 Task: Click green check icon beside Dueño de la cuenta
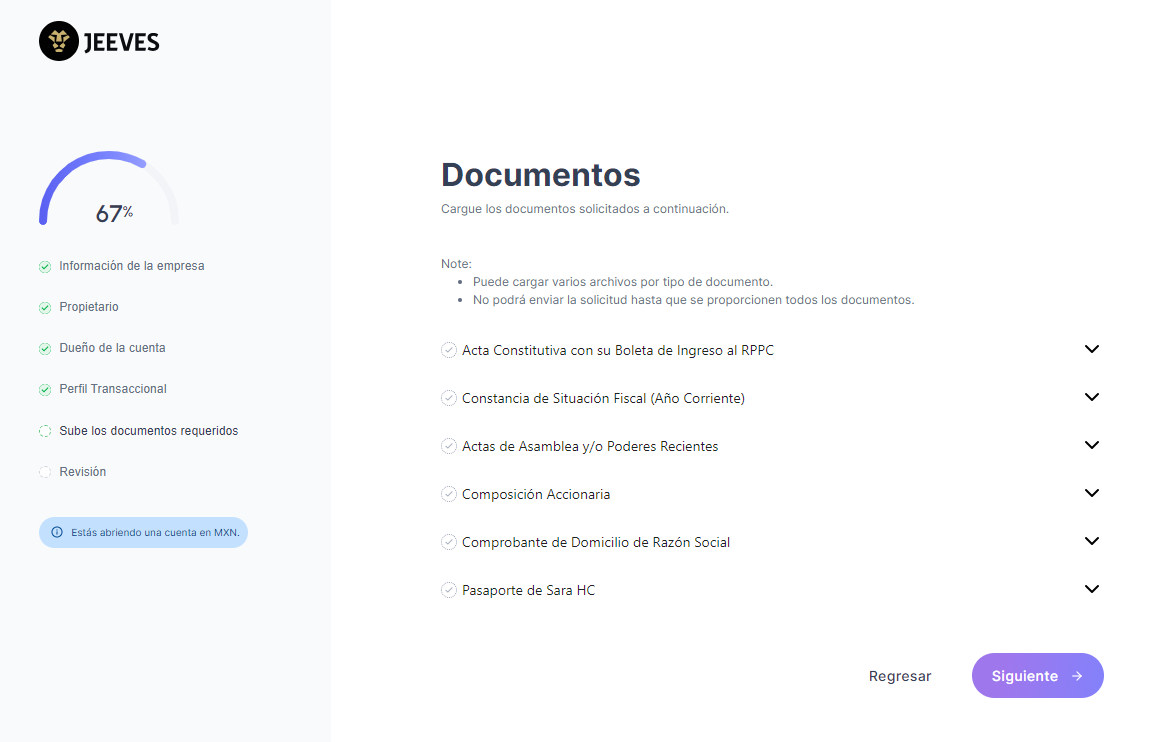click(x=45, y=349)
